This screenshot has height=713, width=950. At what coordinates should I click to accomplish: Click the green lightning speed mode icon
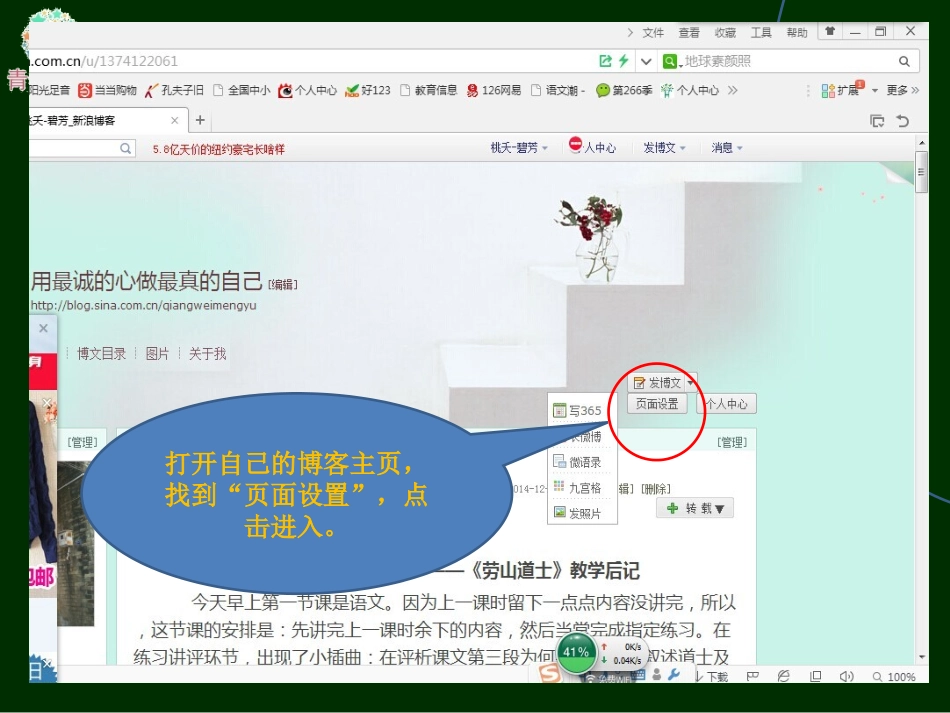(x=623, y=61)
